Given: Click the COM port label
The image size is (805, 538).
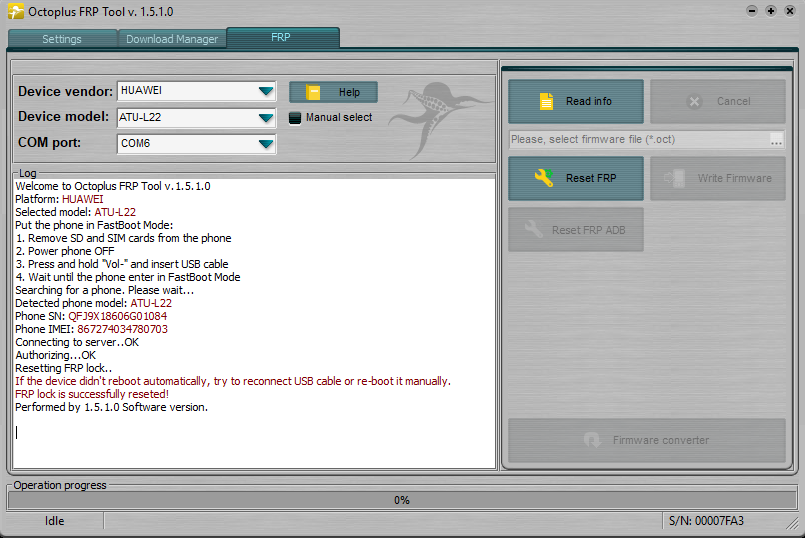Looking at the screenshot, I should [x=49, y=142].
